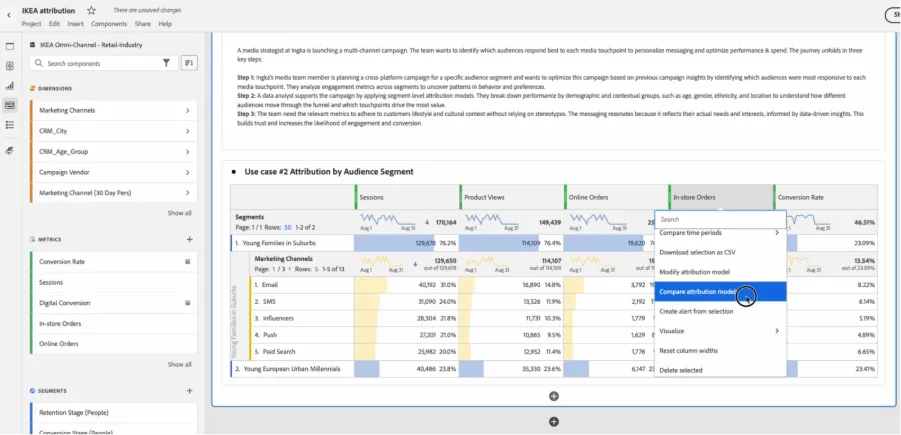Click sort arrow in Marketing Channels Sessions row

(415, 264)
